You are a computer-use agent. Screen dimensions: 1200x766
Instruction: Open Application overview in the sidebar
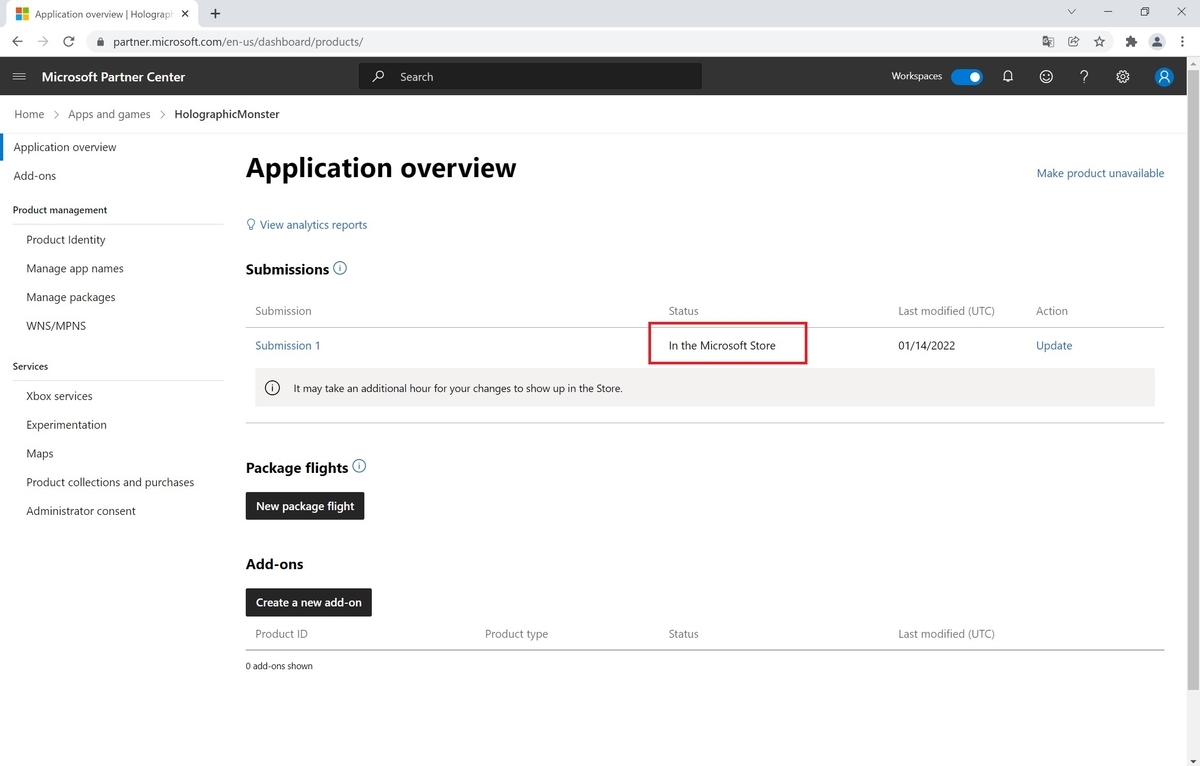65,147
